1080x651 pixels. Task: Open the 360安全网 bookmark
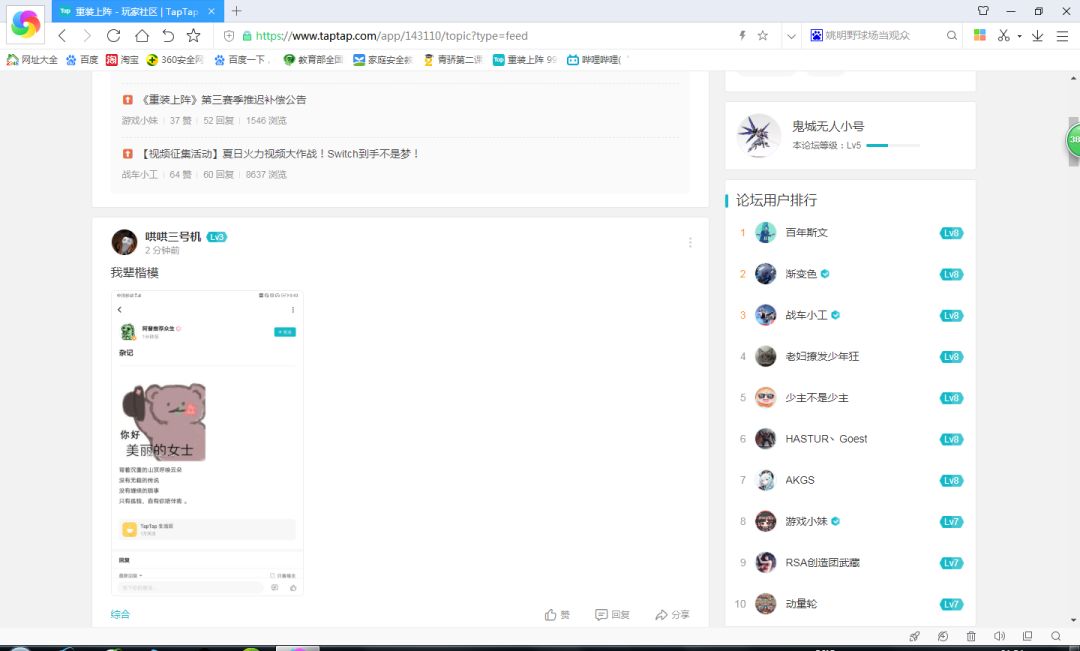174,60
